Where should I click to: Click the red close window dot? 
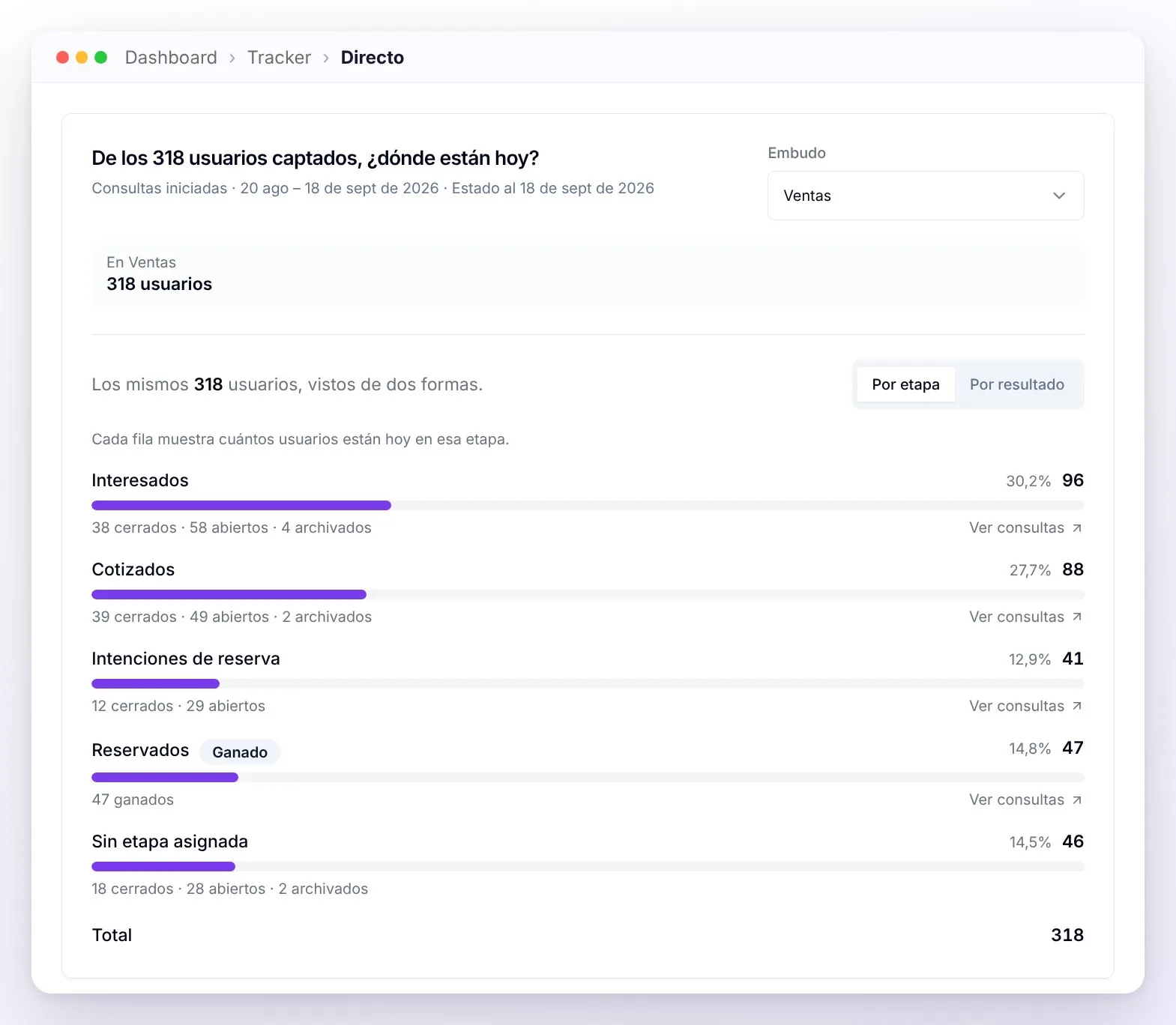63,58
